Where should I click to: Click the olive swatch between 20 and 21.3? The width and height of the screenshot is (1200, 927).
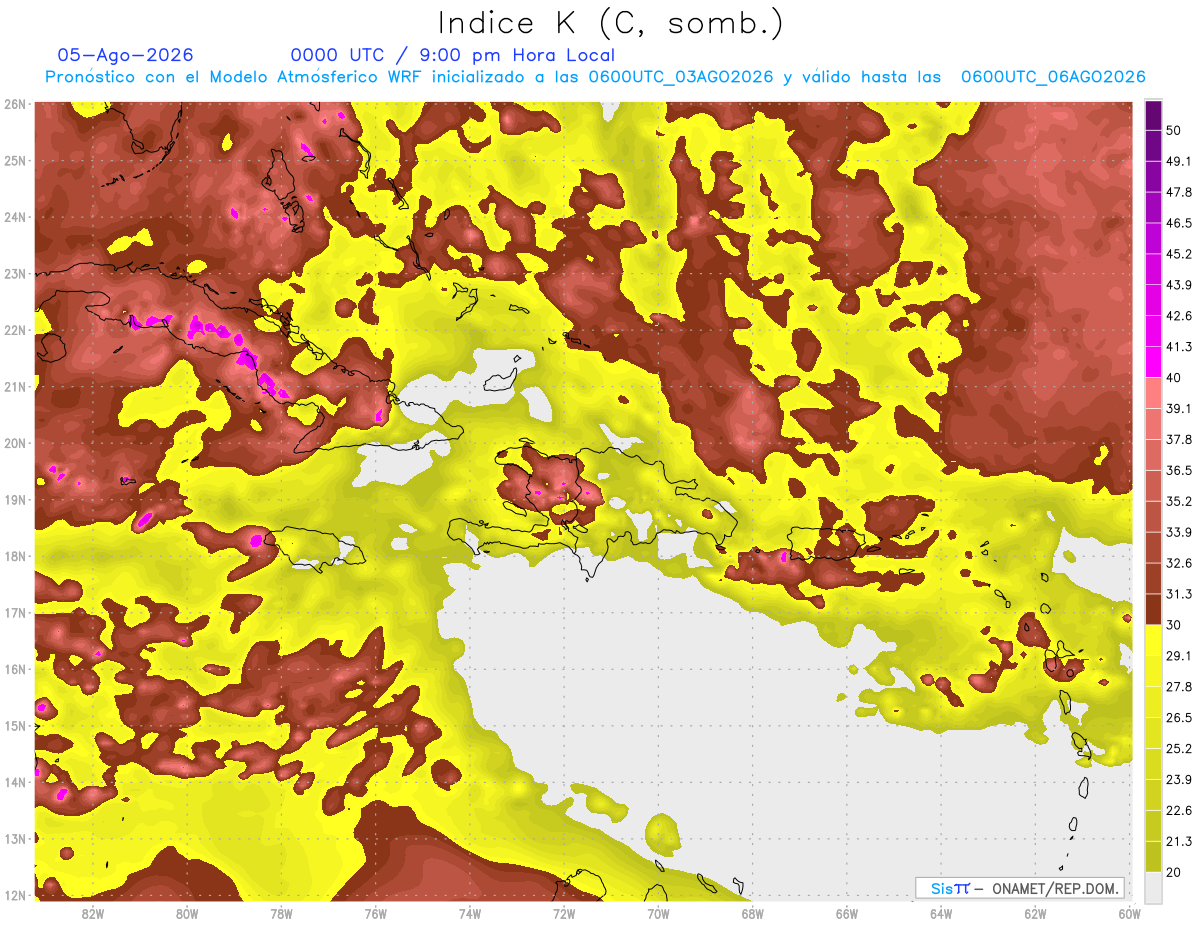[x=1153, y=858]
